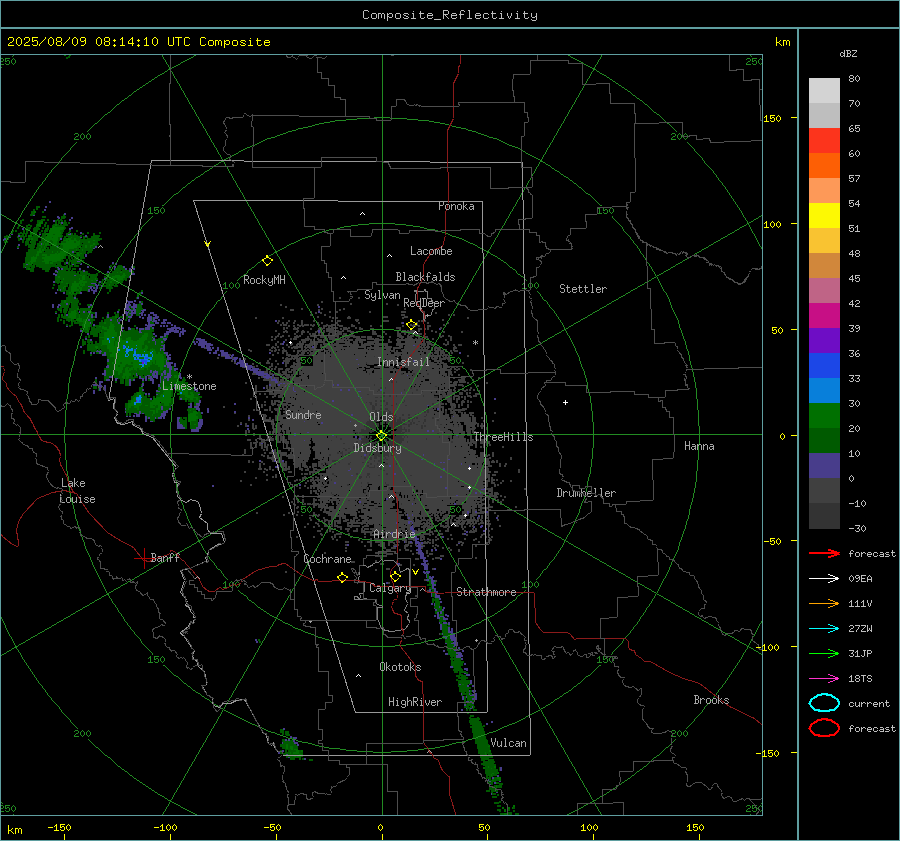Click the red forecast arrow in legend
Viewport: 900px width, 841px height.
click(x=824, y=553)
